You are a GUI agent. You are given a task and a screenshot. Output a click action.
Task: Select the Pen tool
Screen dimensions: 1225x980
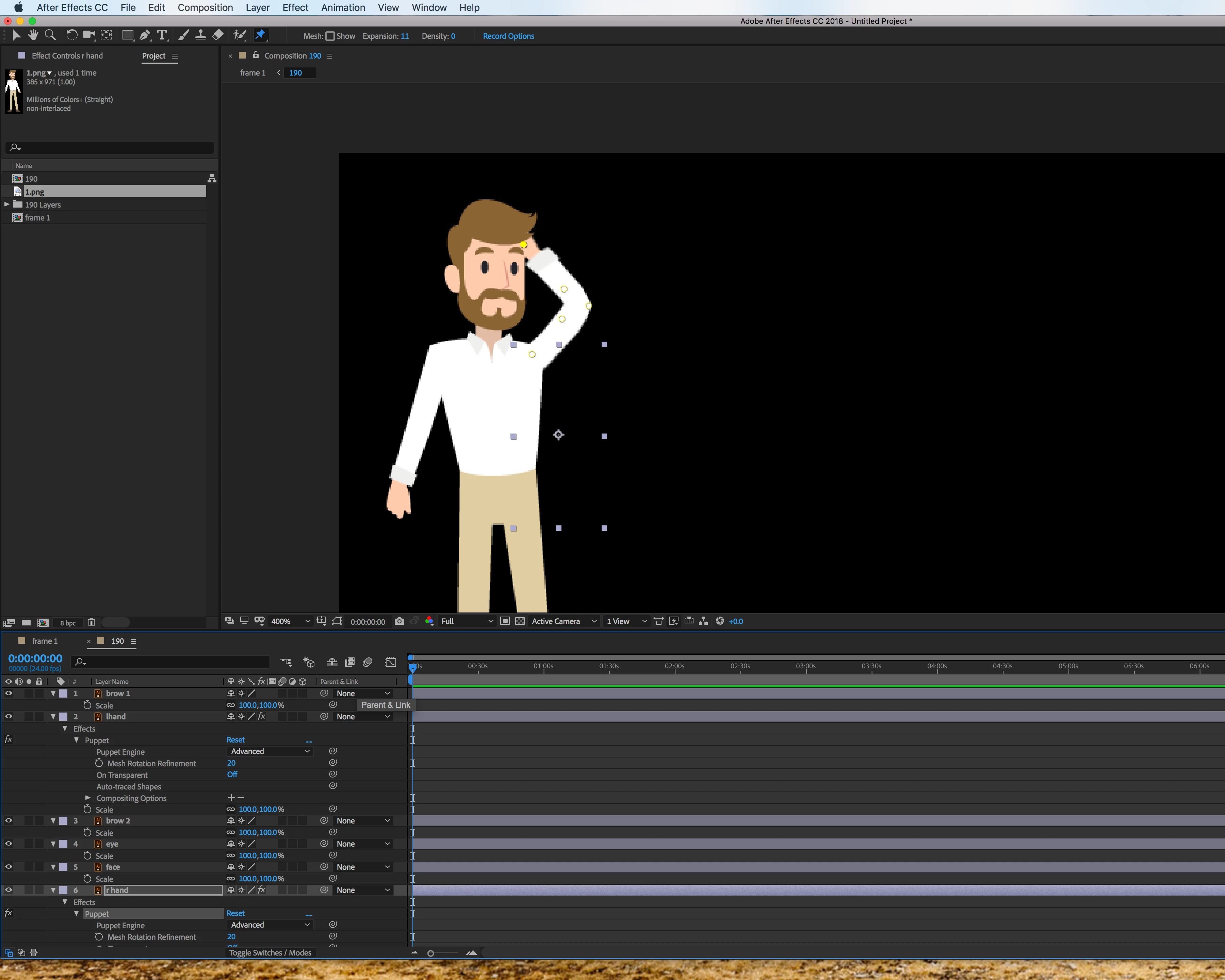pyautogui.click(x=145, y=35)
